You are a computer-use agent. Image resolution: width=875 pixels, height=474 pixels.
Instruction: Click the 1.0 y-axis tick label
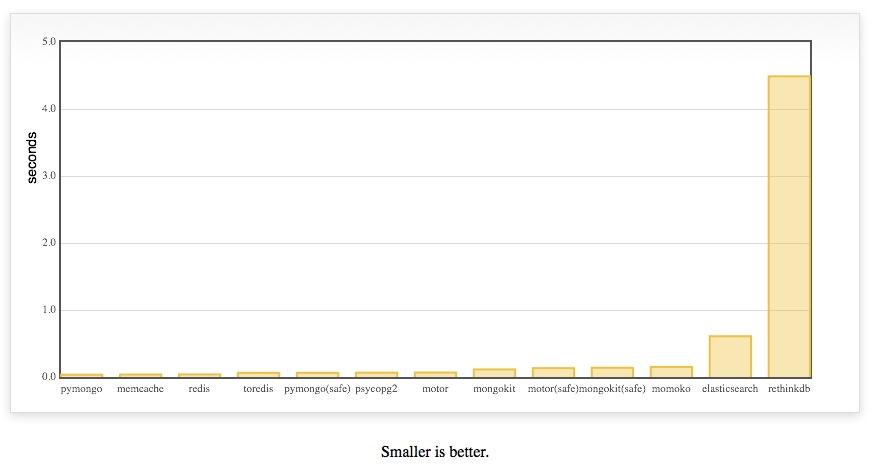(50, 310)
